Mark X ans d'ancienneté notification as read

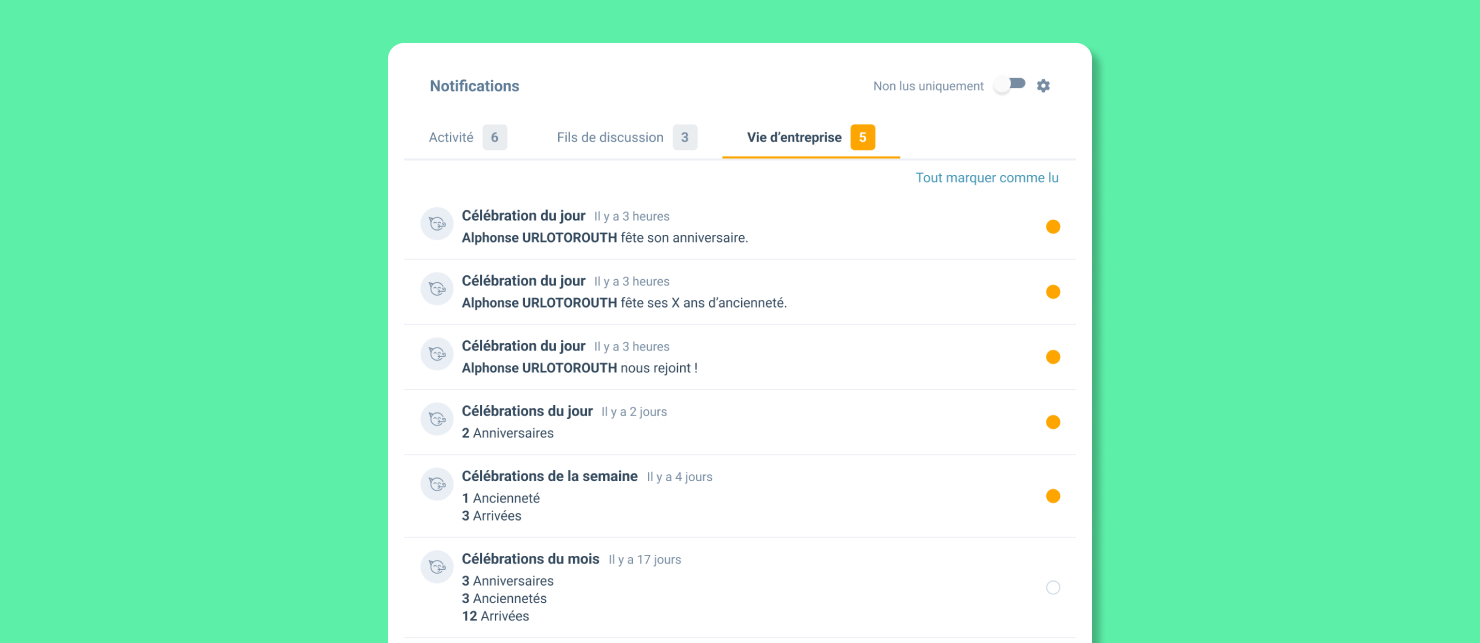1053,292
